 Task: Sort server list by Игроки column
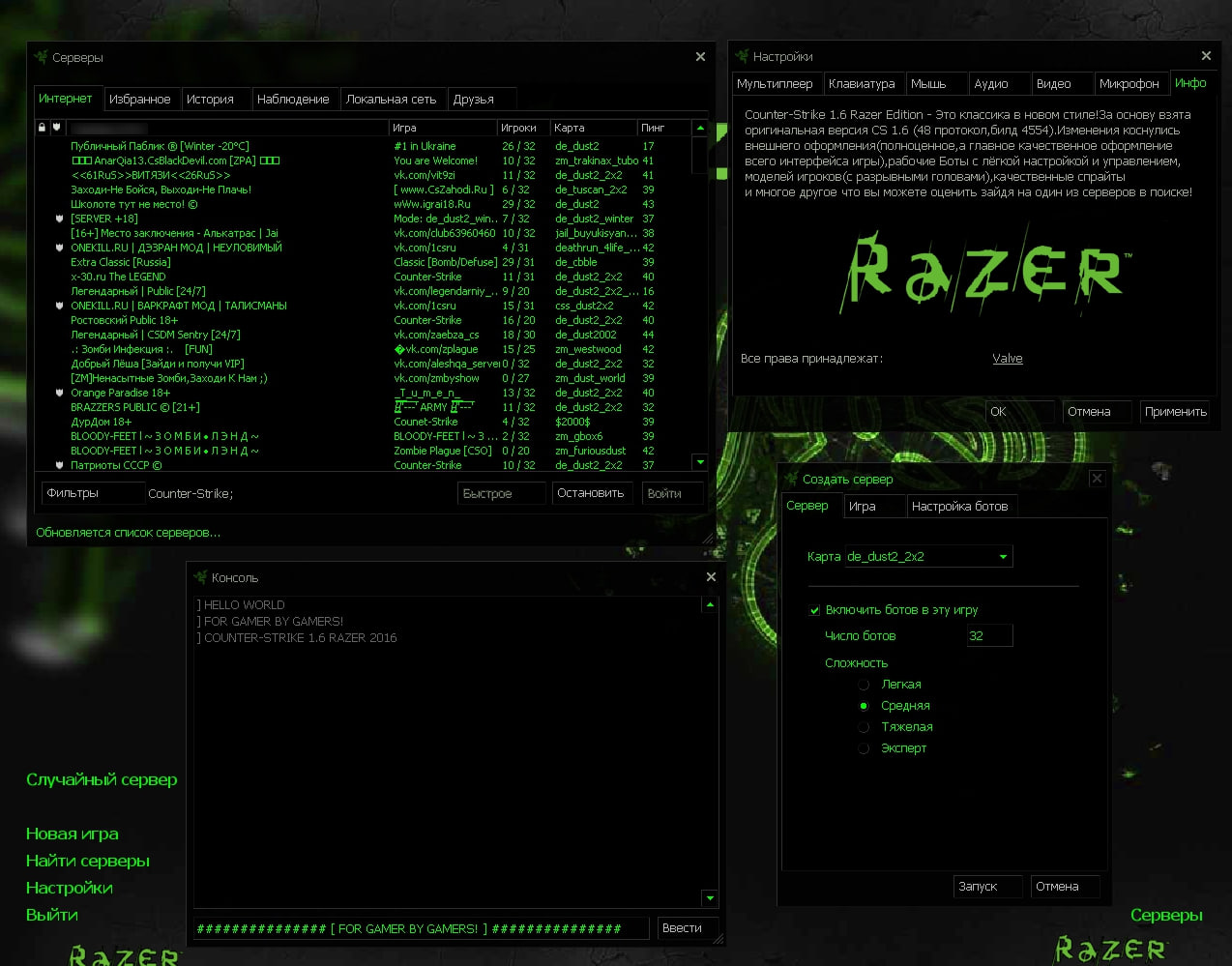(x=523, y=128)
